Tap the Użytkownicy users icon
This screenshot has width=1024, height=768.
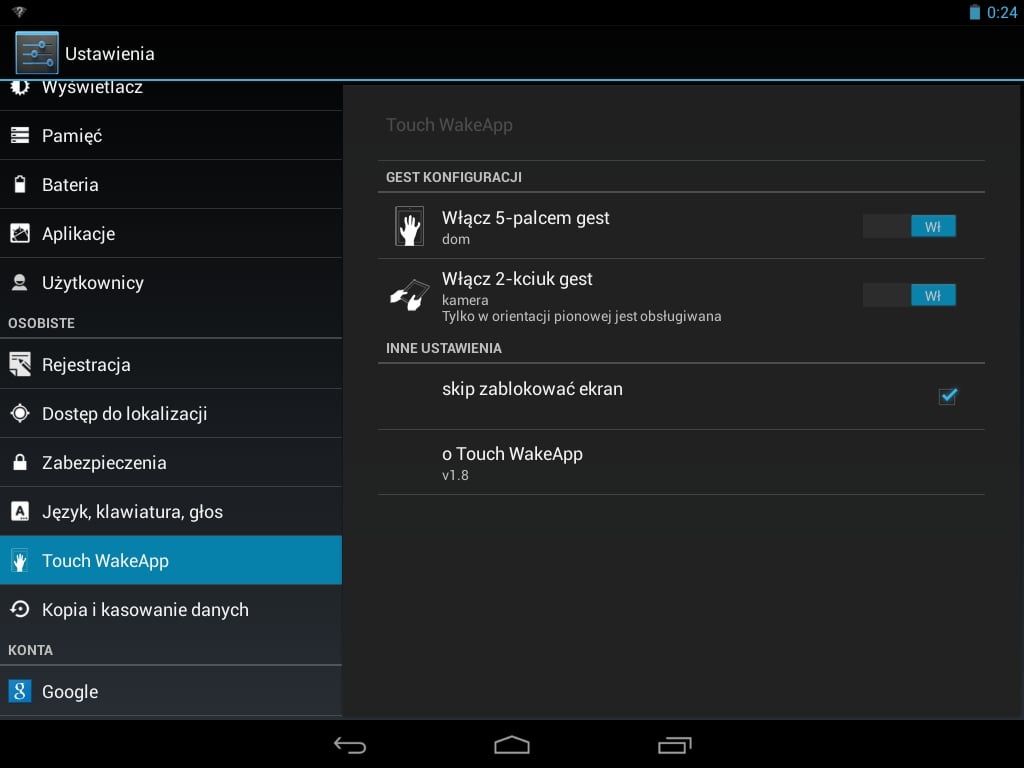tap(20, 282)
